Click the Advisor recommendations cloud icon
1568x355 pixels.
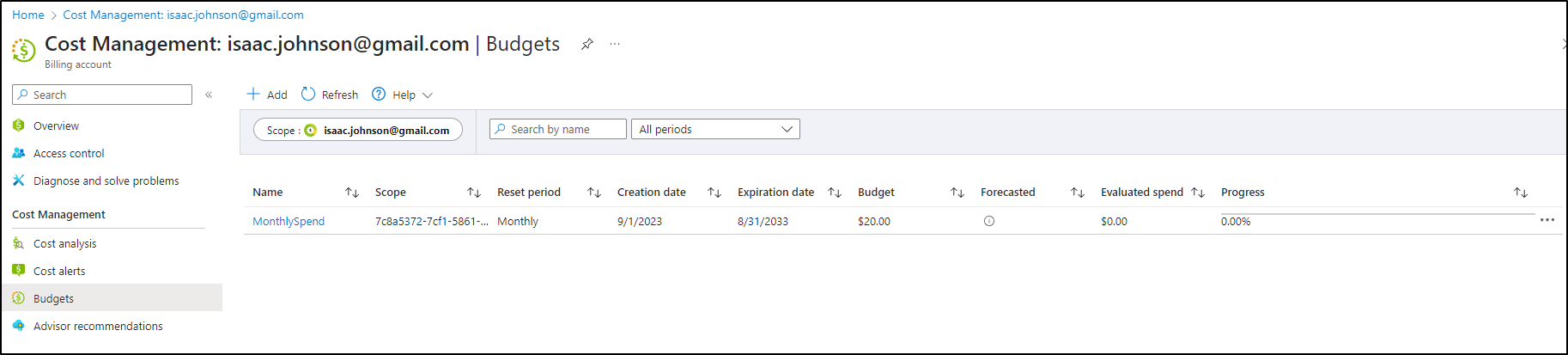pyautogui.click(x=19, y=326)
